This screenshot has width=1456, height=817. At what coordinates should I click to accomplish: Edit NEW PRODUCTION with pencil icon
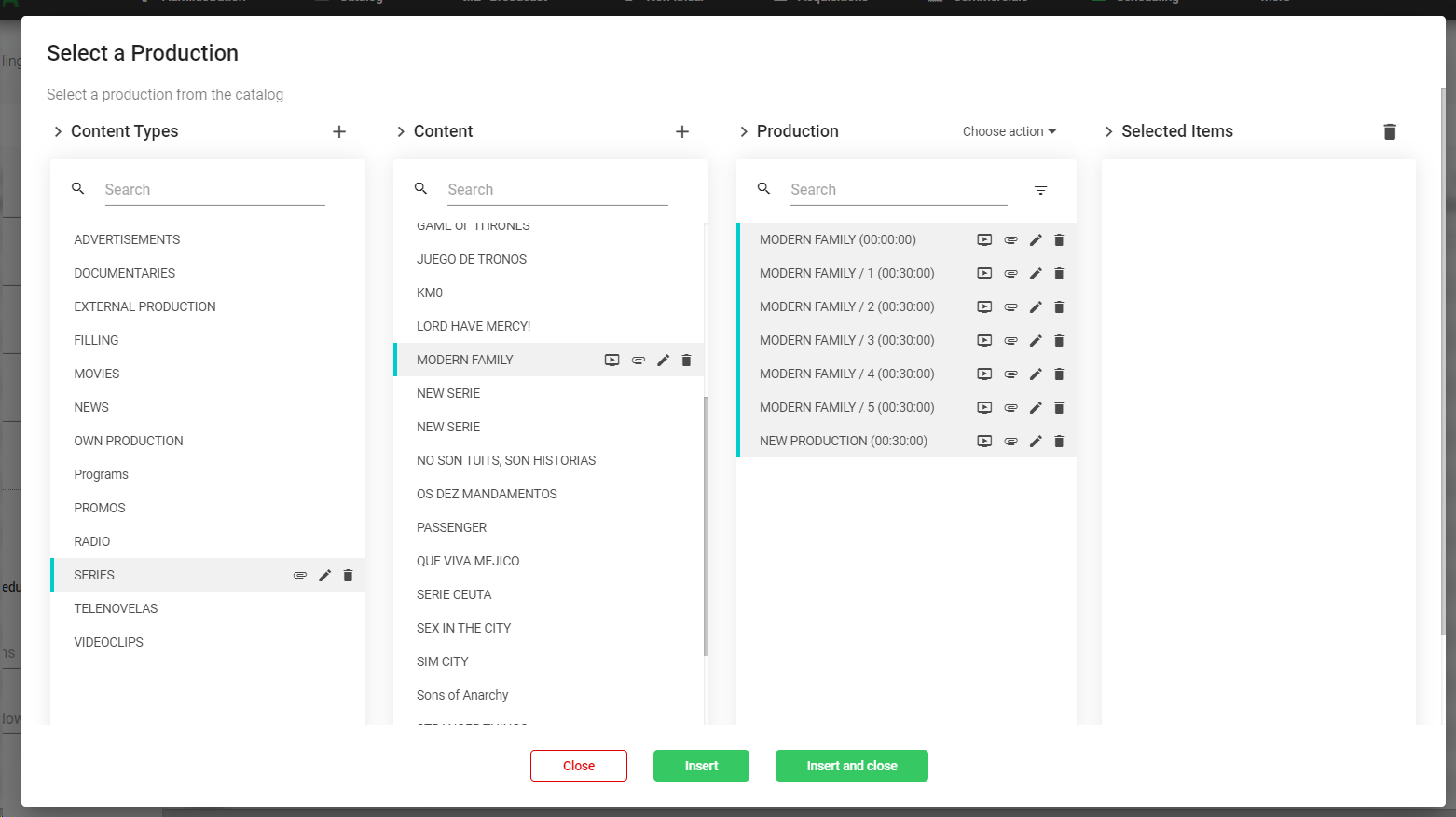[1035, 442]
